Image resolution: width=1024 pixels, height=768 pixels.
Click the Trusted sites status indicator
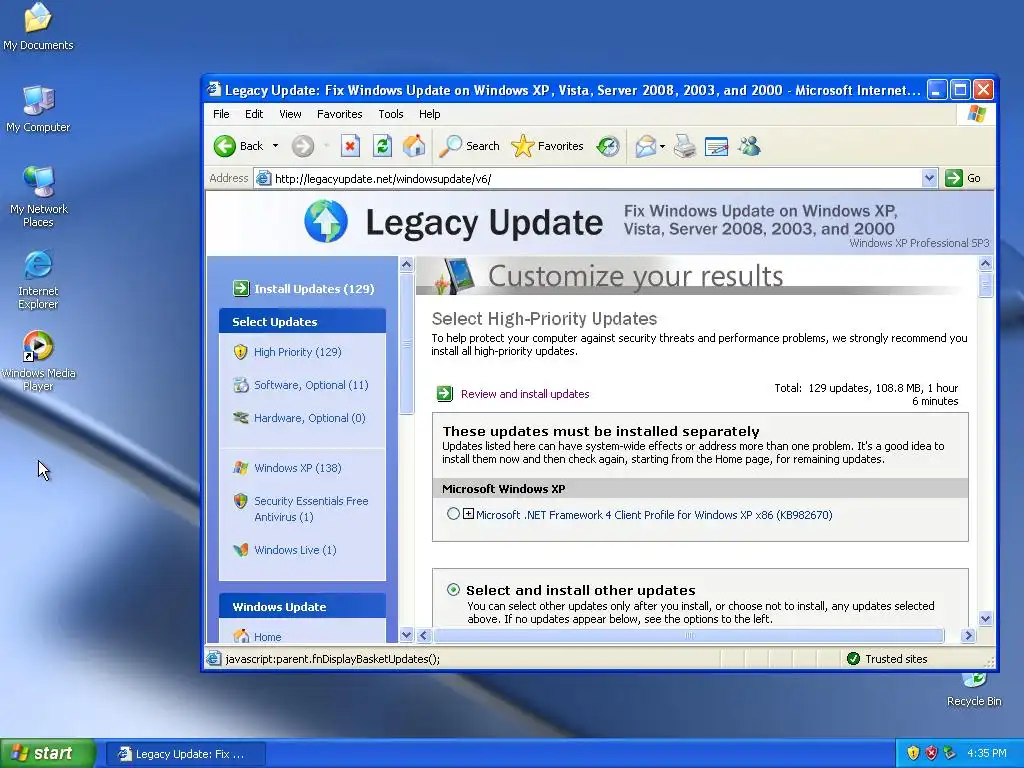click(x=886, y=658)
